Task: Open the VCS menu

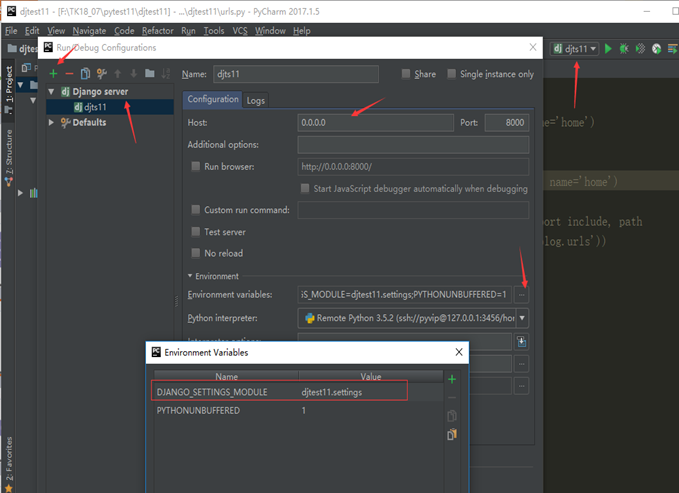Action: [x=240, y=31]
